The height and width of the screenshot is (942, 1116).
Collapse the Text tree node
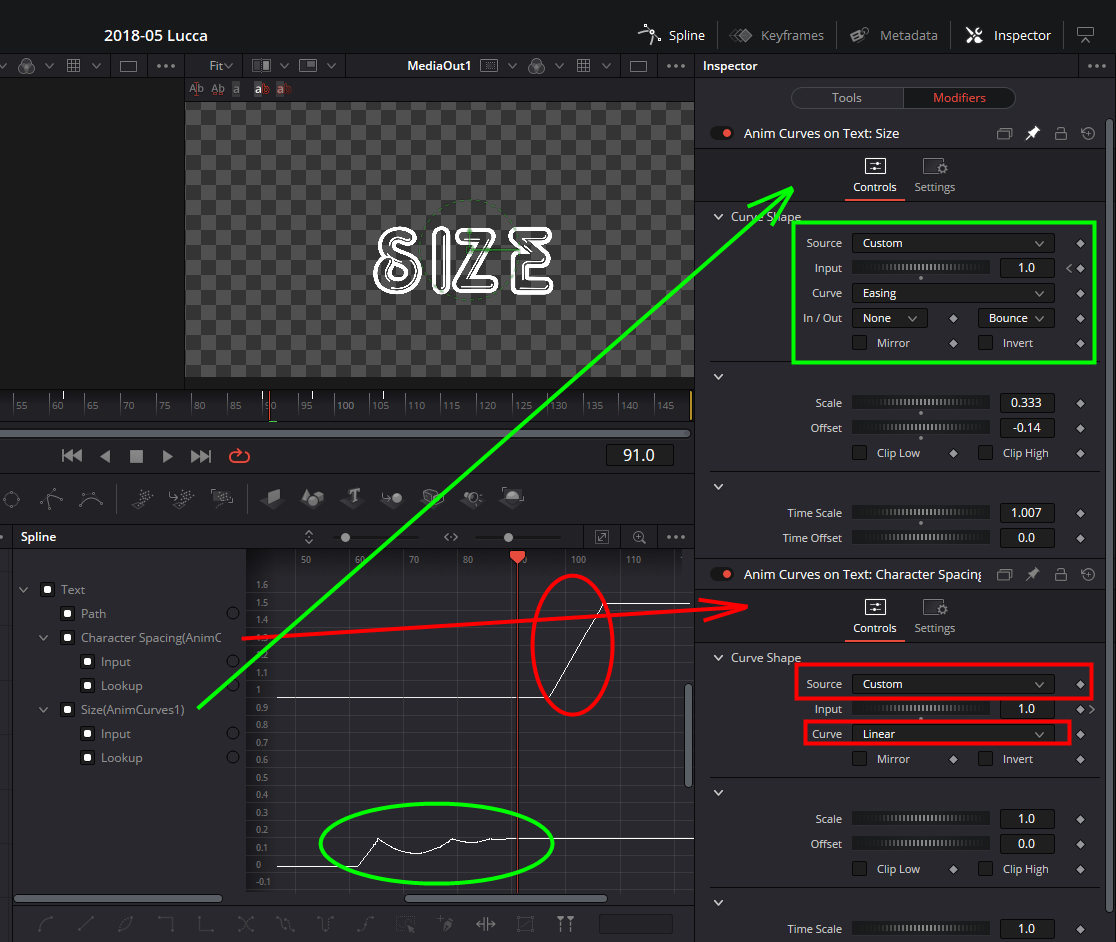click(x=24, y=590)
